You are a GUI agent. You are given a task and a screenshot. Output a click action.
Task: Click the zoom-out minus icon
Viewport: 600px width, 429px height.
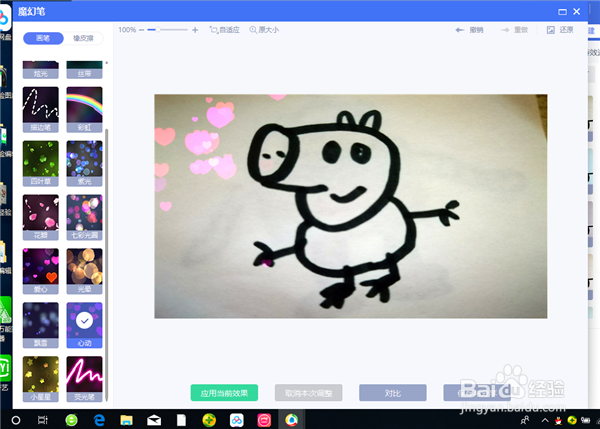[x=142, y=30]
